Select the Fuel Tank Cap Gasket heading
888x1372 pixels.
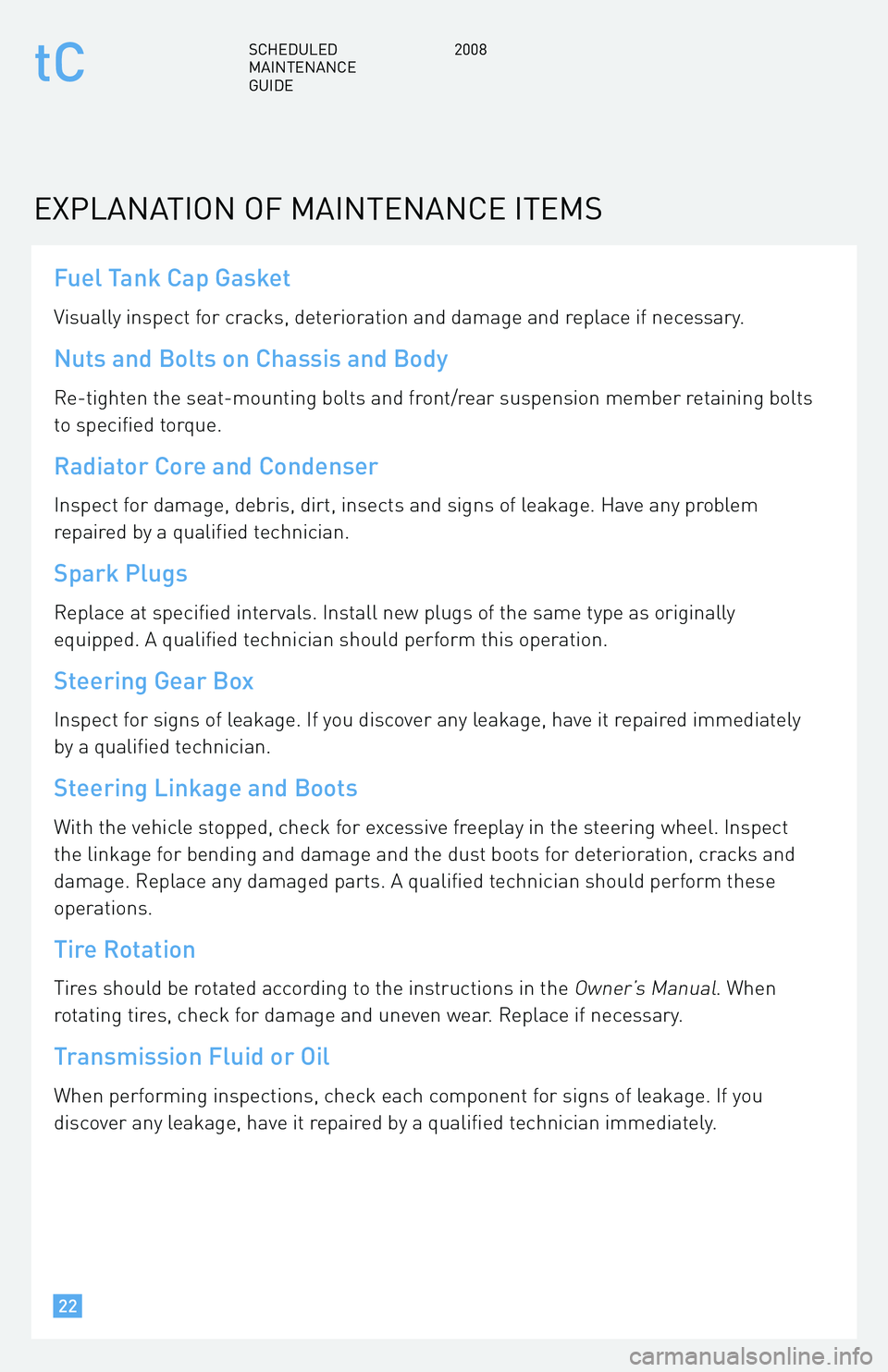click(172, 278)
